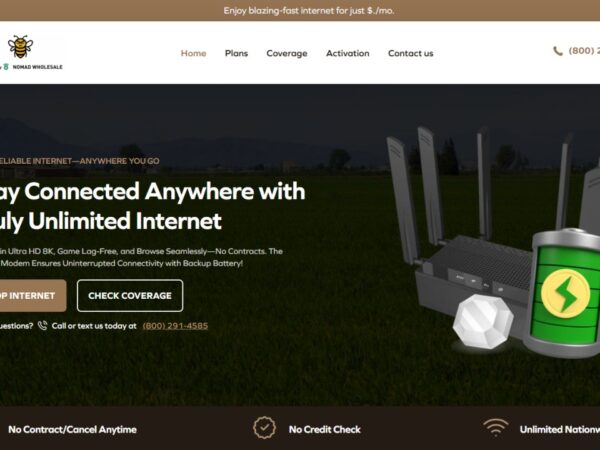Click the Nomad Wholesale logo text
This screenshot has height=450, width=600.
(38, 67)
